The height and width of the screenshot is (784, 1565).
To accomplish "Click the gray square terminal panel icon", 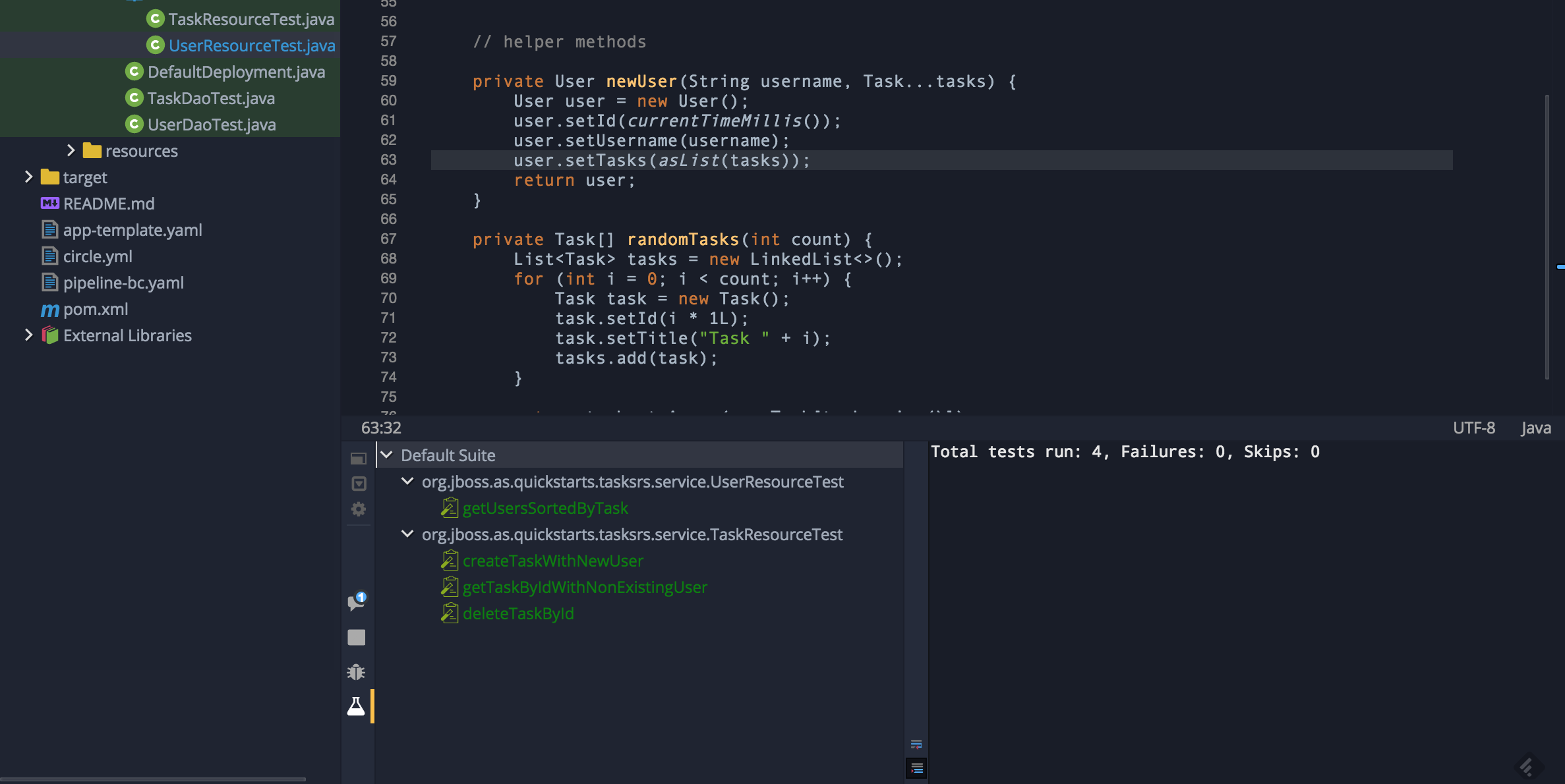I will click(x=356, y=637).
